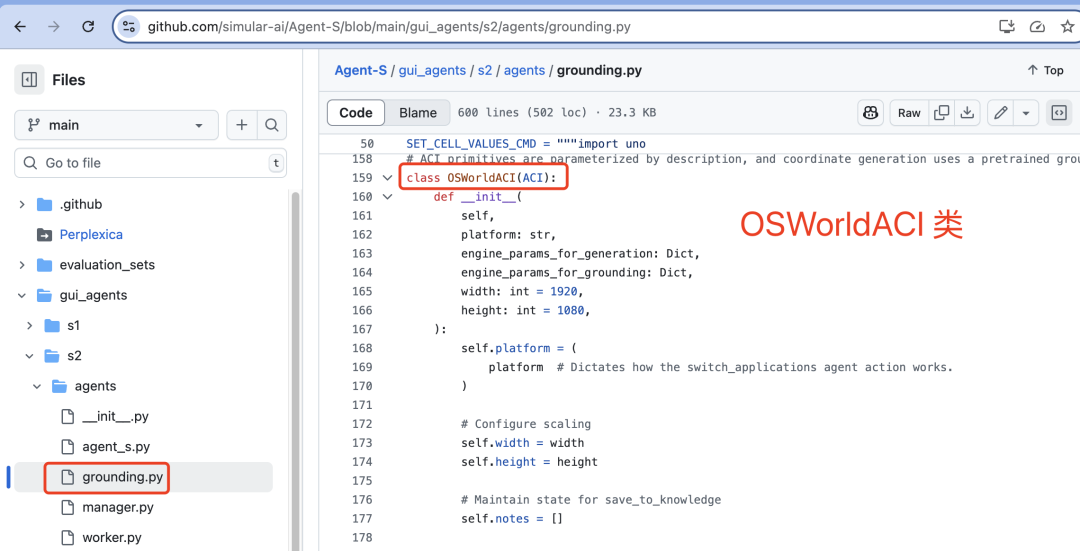1080x551 pixels.
Task: Click the OSWorldACI class name in code
Action: [x=481, y=178]
